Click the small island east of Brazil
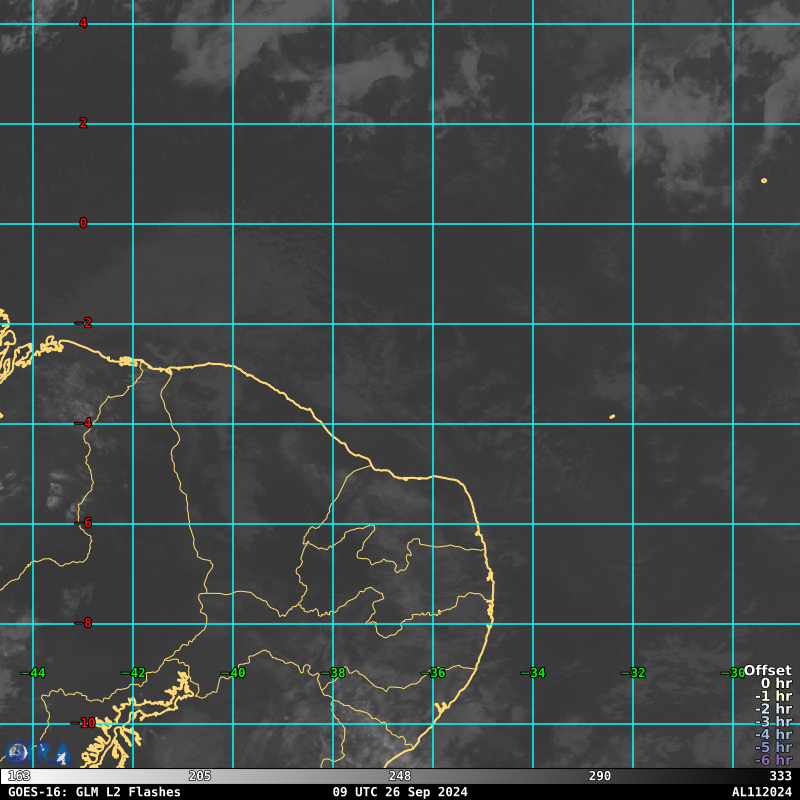The width and height of the screenshot is (800, 800). click(x=612, y=417)
